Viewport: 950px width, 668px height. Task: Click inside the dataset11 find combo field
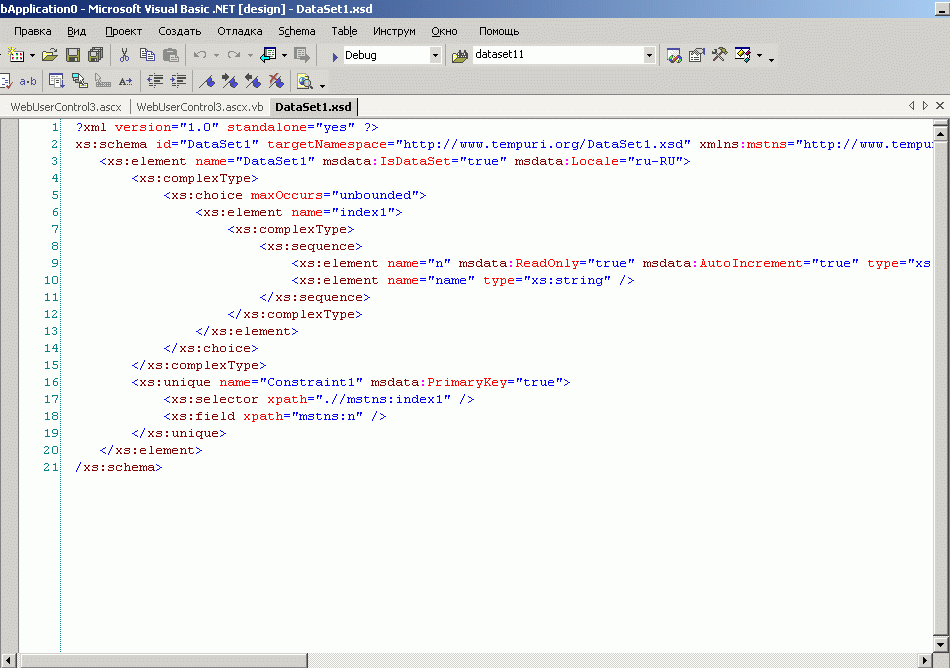click(x=557, y=55)
